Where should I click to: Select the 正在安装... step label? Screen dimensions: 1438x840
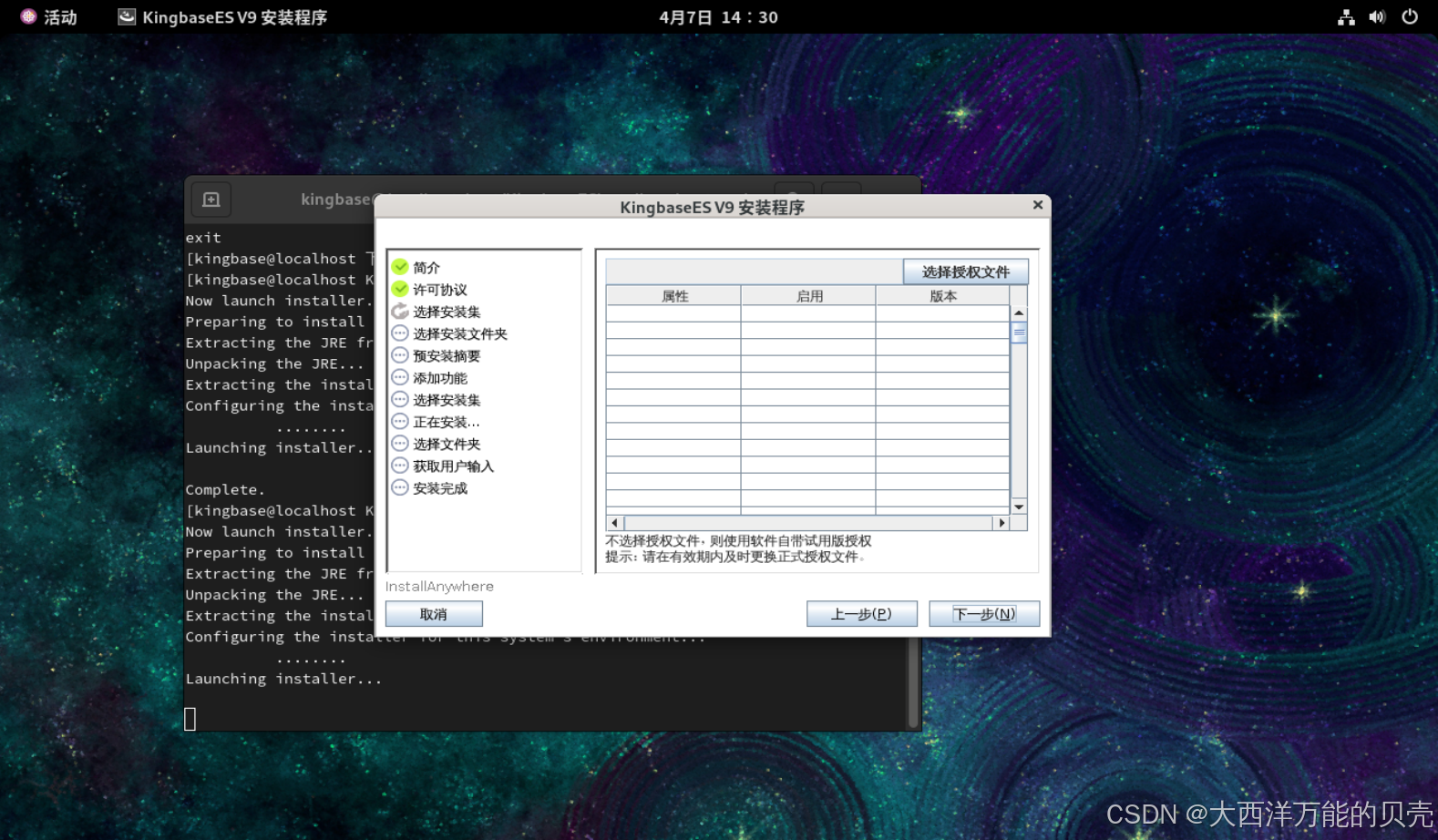(447, 423)
